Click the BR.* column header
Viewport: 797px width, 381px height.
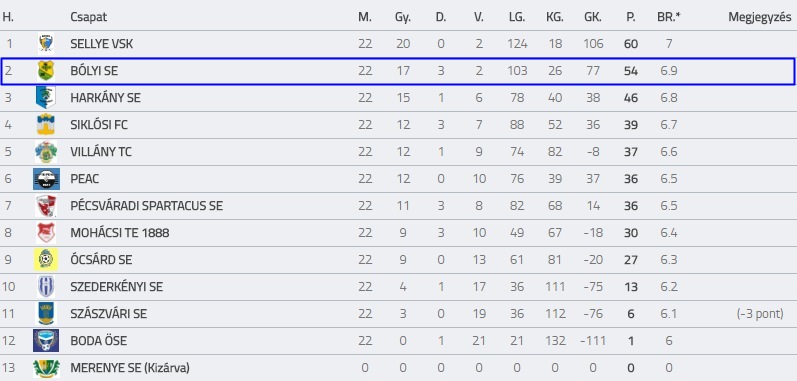click(669, 17)
